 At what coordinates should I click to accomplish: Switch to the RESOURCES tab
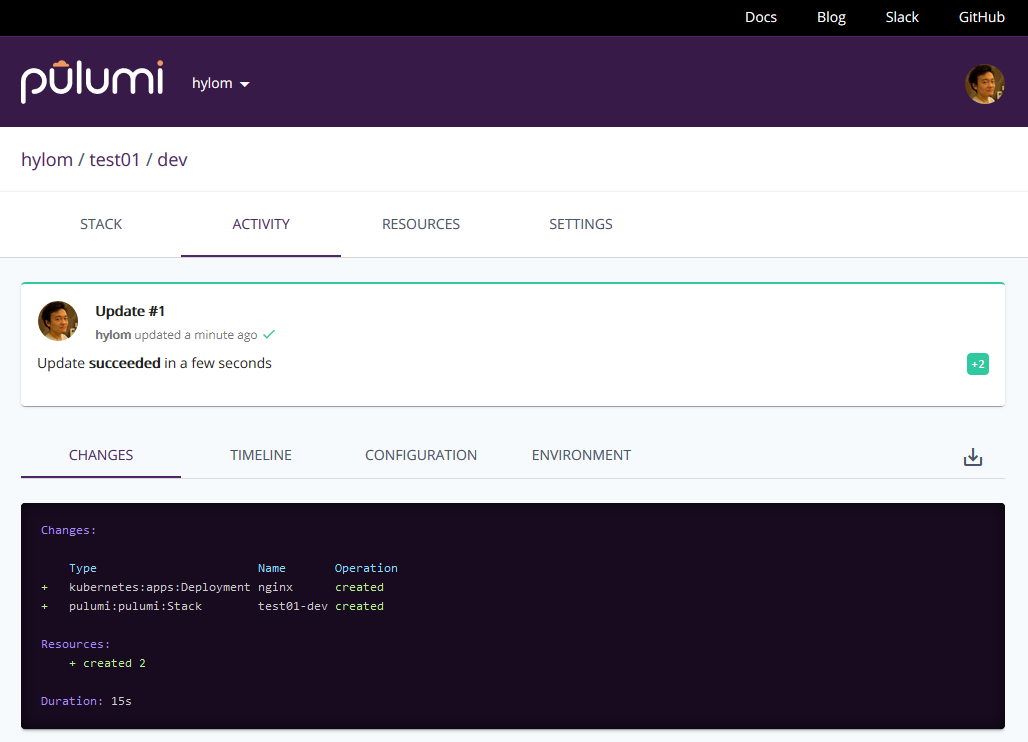pyautogui.click(x=421, y=224)
